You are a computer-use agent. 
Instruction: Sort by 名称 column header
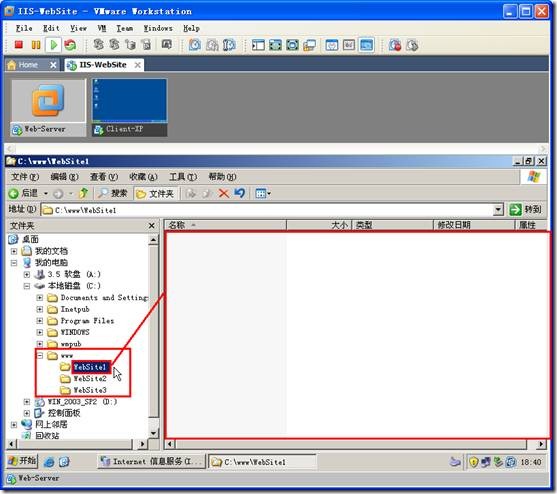225,225
